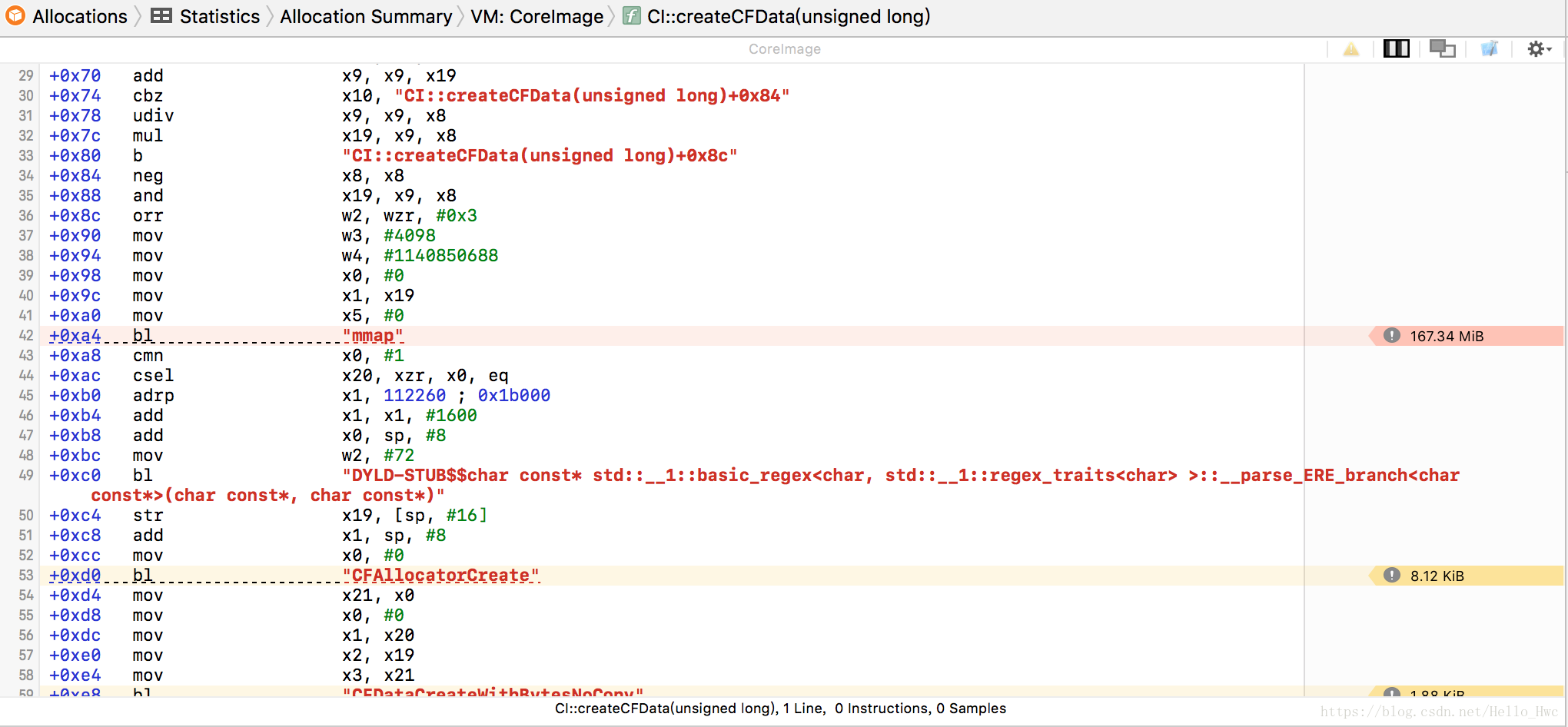Click the "CFAllocatorCreate" call target
This screenshot has width=1568, height=727.
440,576
